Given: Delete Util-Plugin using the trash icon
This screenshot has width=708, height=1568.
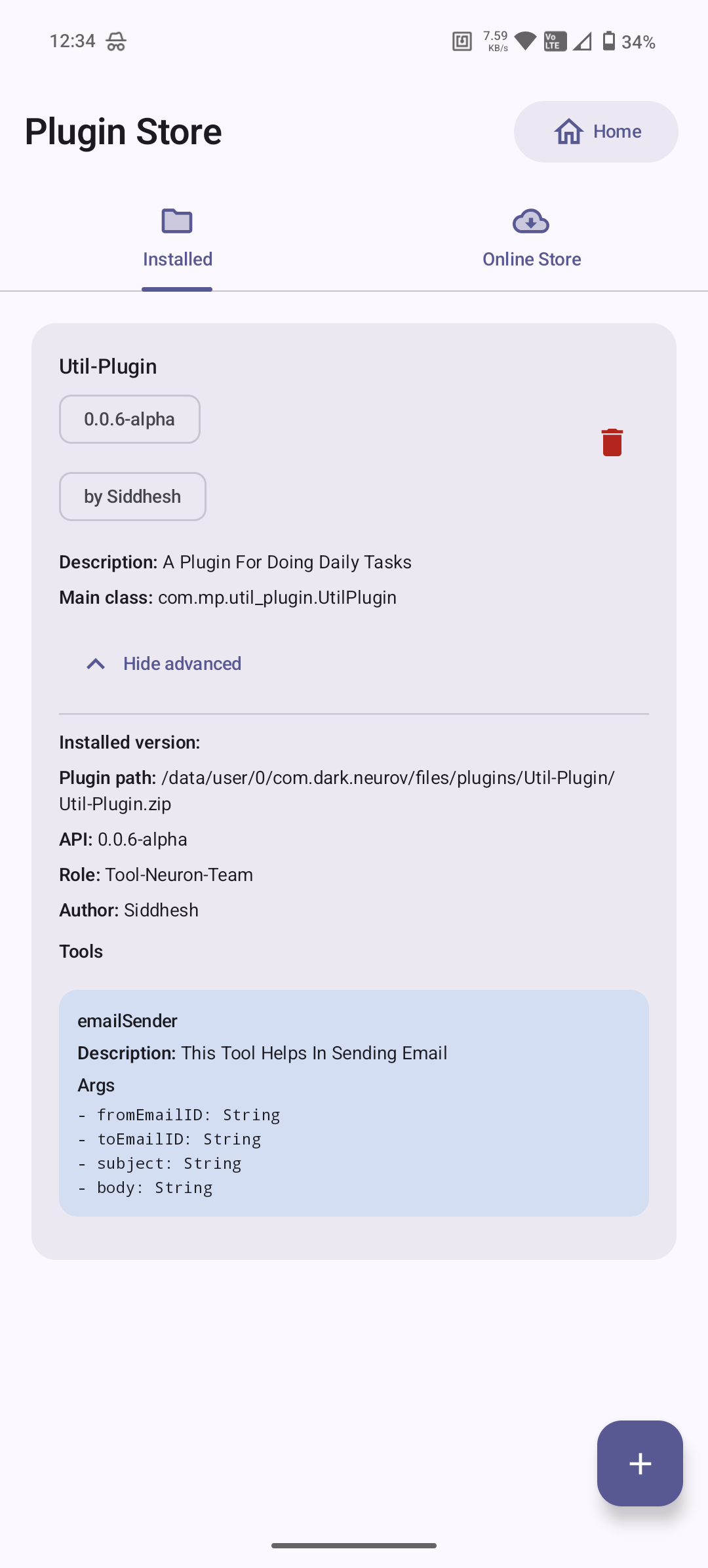Looking at the screenshot, I should point(612,442).
